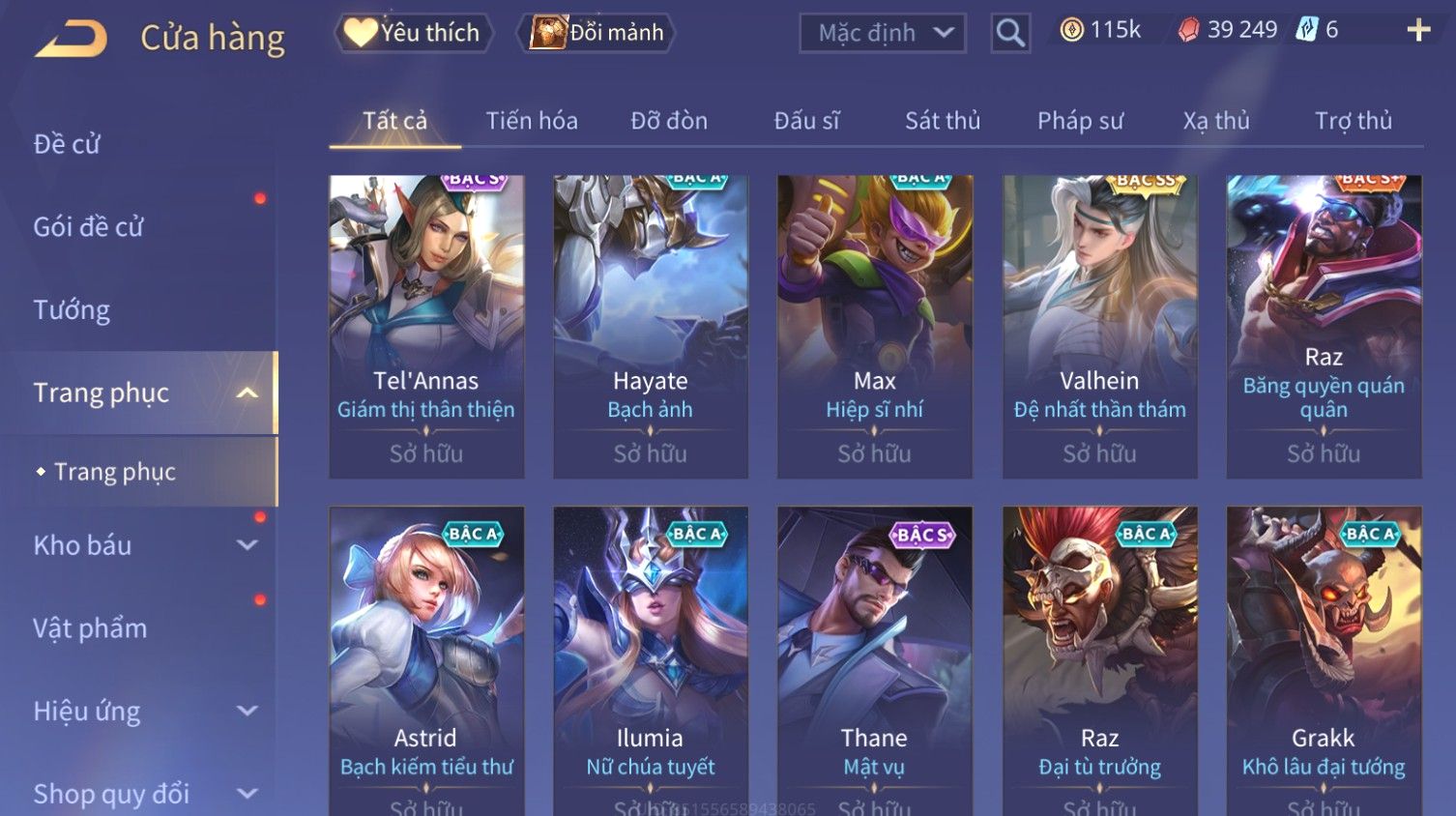The image size is (1456, 816).
Task: Click the blue voucher ticket icon
Action: [1306, 30]
